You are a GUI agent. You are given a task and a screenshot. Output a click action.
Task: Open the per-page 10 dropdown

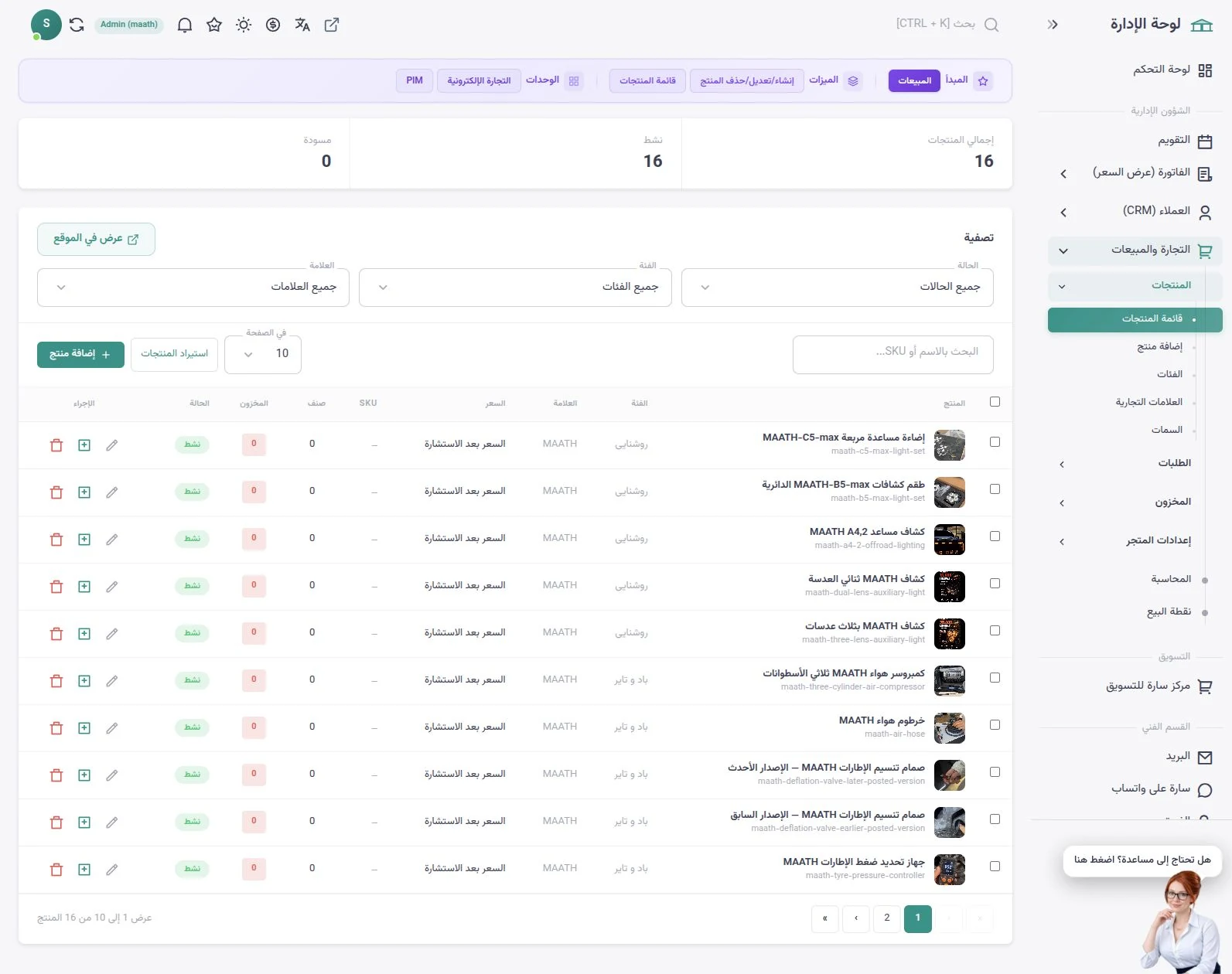[263, 354]
